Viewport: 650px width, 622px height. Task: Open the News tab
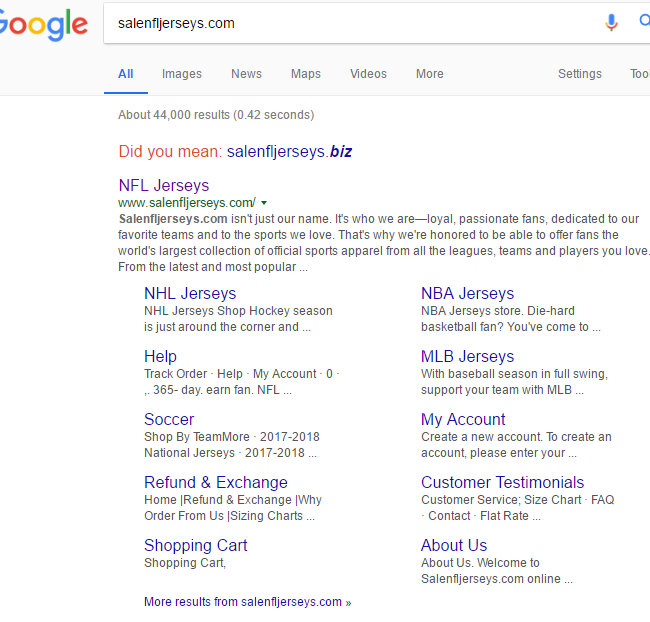point(246,74)
